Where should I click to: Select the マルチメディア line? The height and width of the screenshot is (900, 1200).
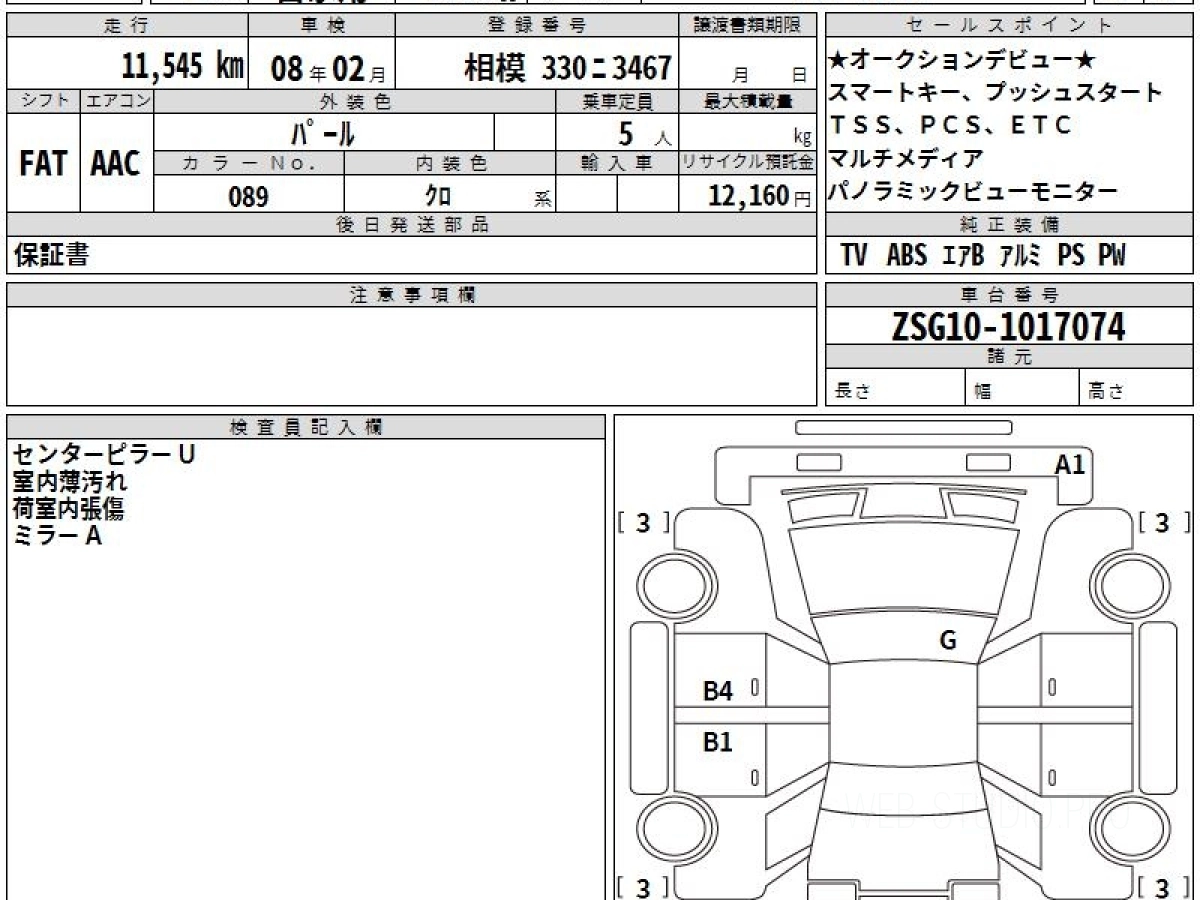(907, 158)
